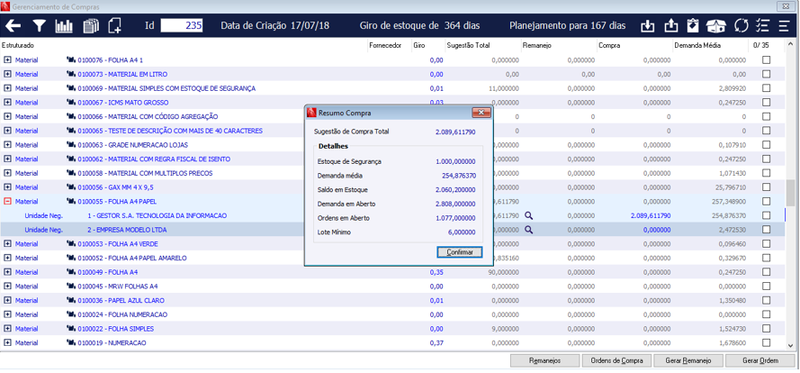Screen dimensions: 800x373
Task: Select checkbox of EMPRESA MODELO LTDA row
Action: tap(766, 230)
